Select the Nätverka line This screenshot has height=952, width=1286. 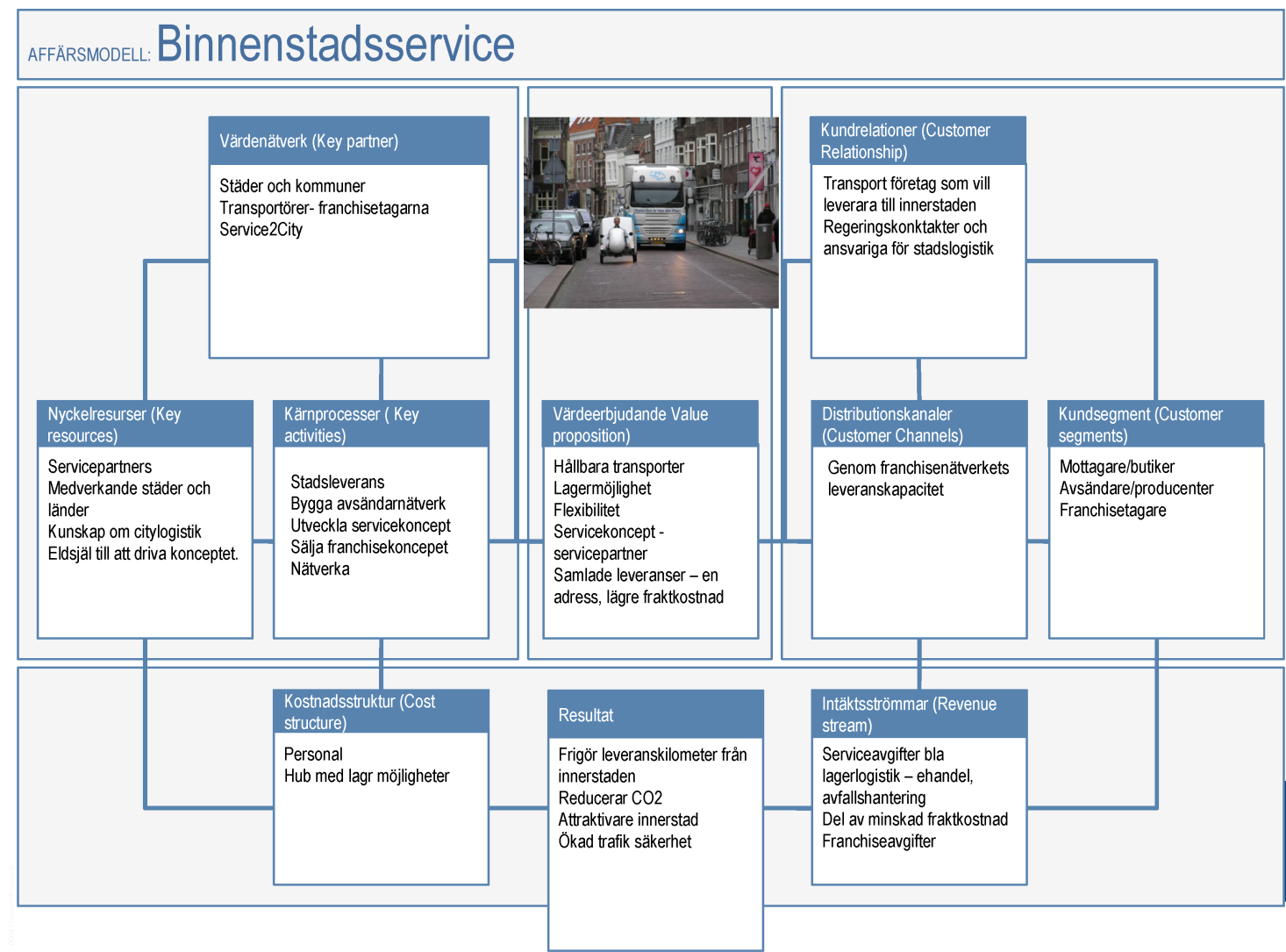[x=319, y=569]
